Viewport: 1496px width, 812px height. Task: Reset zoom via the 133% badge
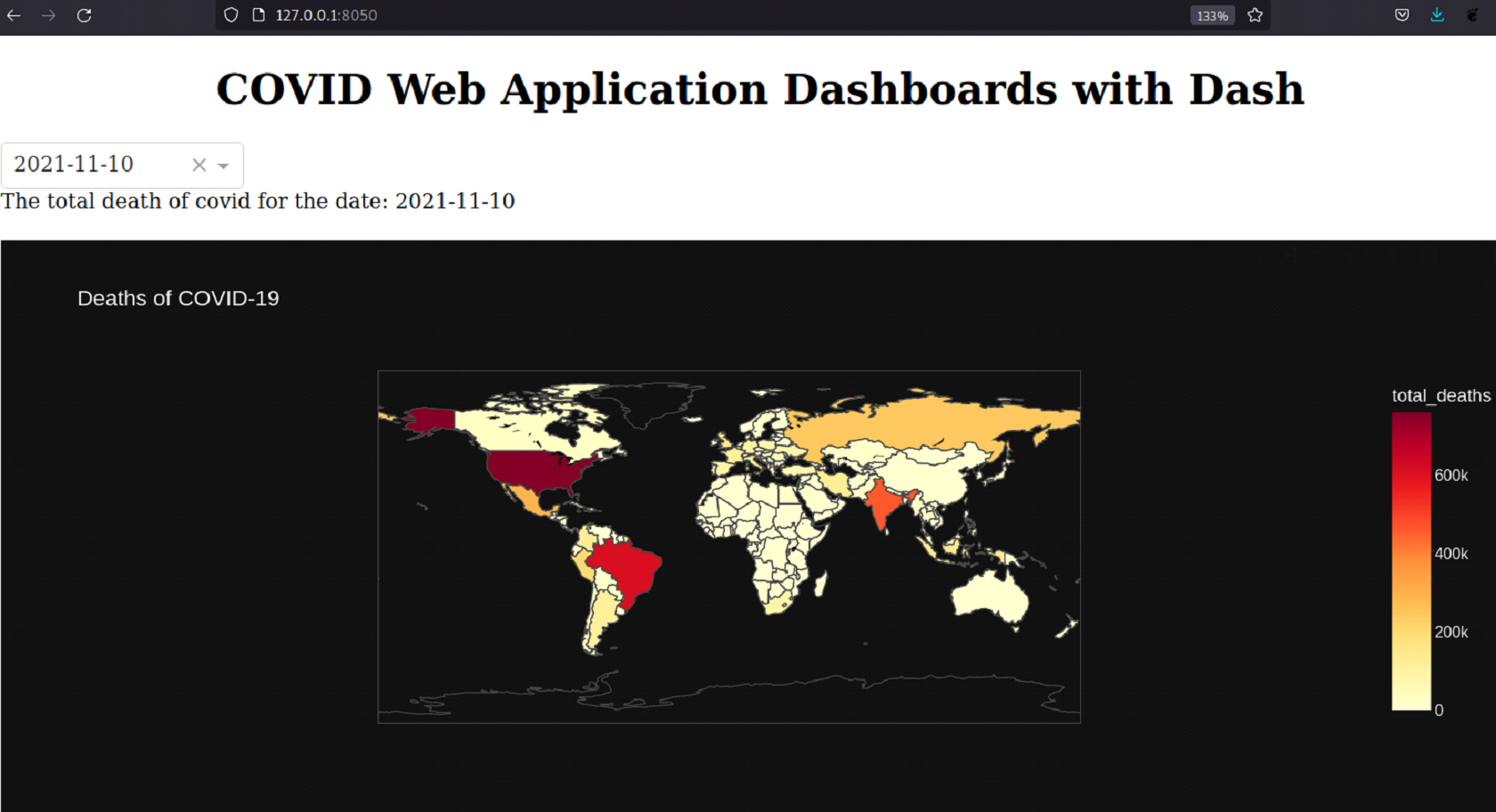1212,16
